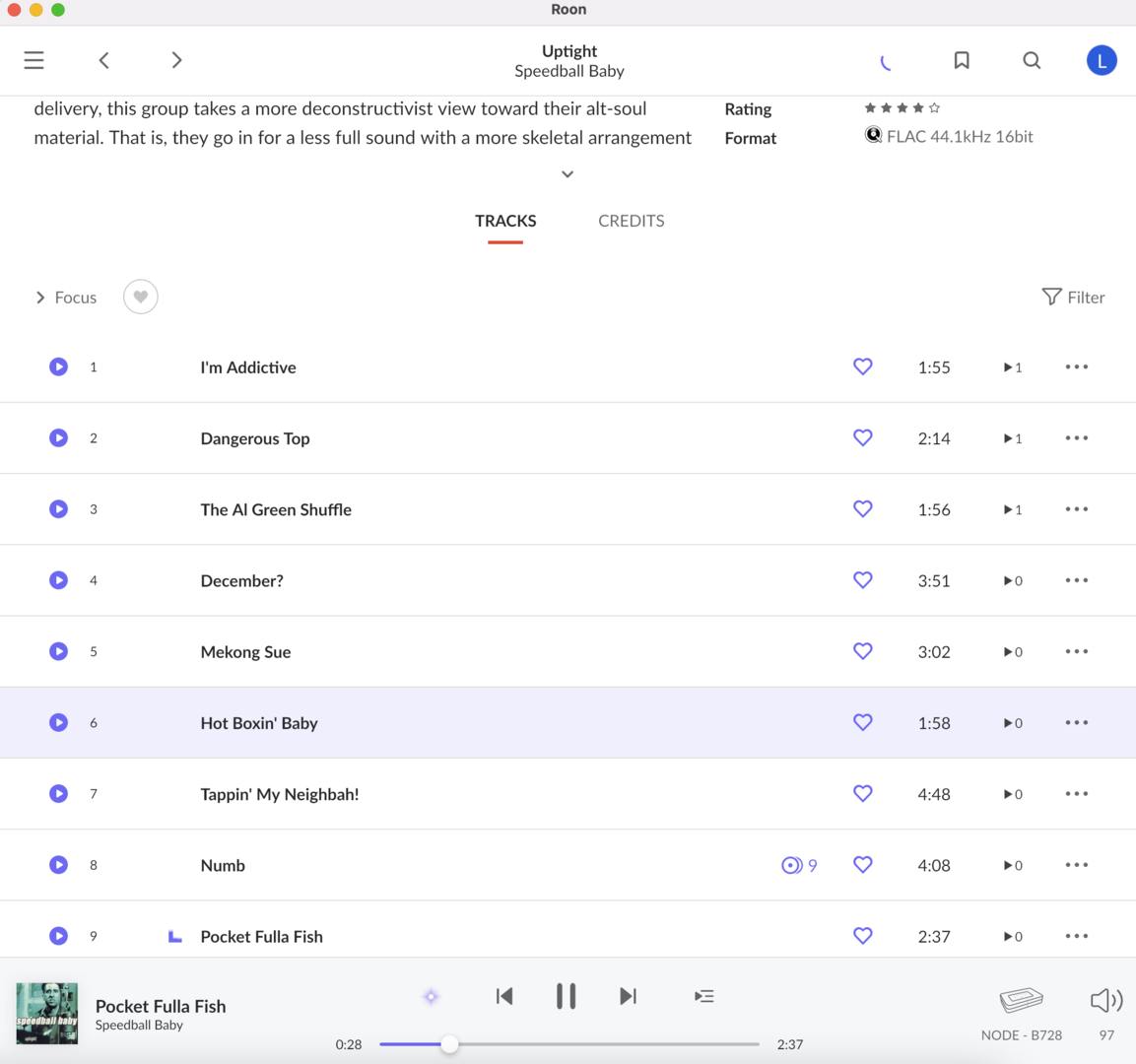Click the Roon Radio sparkle icon

click(432, 997)
